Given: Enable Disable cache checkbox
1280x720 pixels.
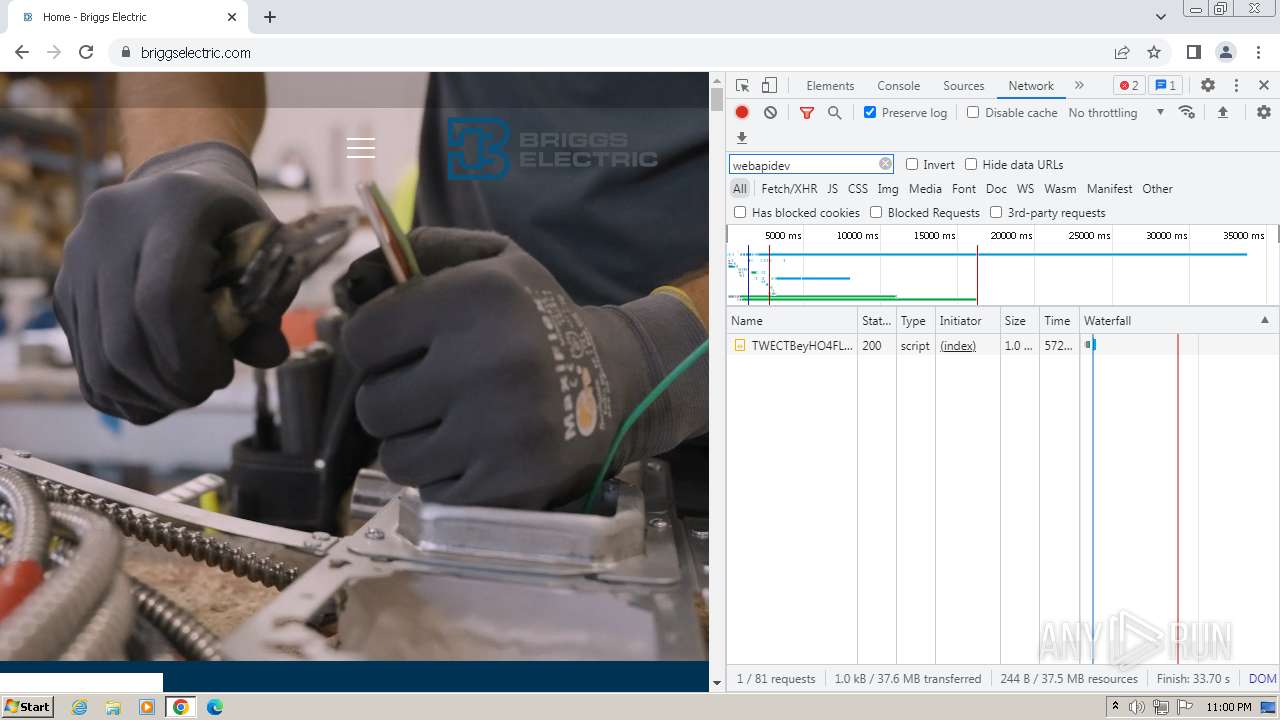Looking at the screenshot, I should coord(973,113).
